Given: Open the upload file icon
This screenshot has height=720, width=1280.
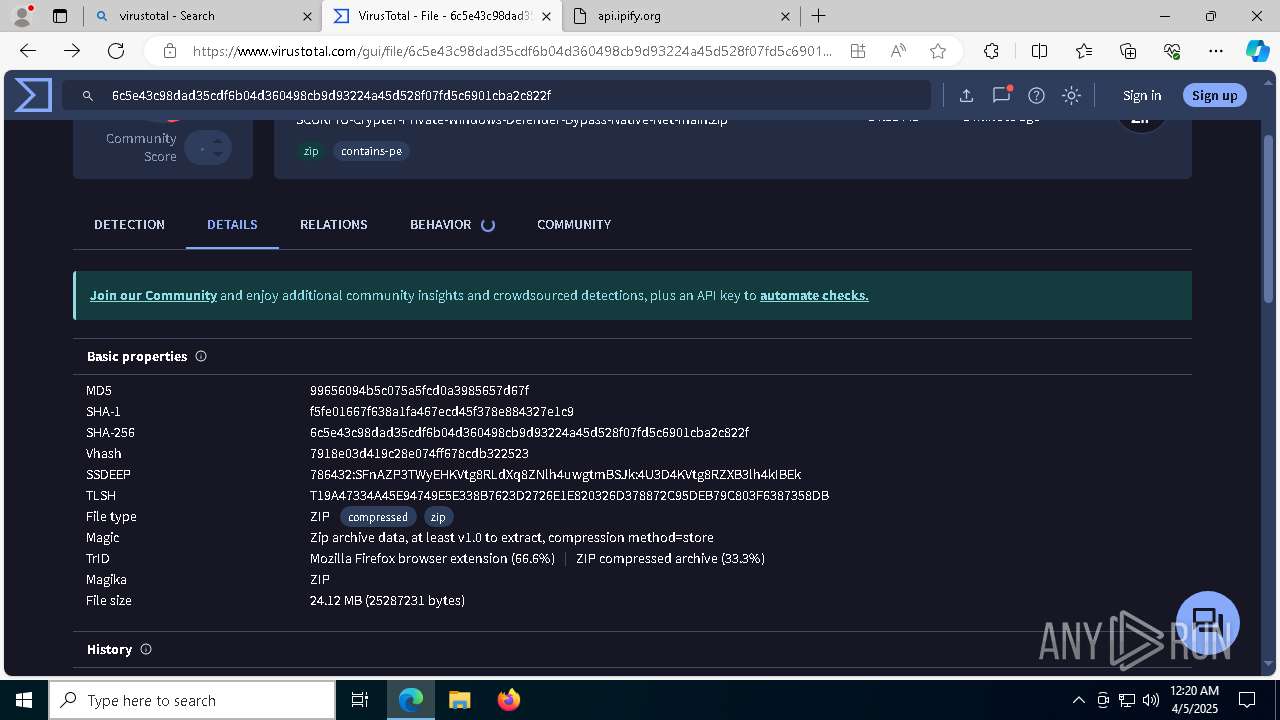Looking at the screenshot, I should (x=966, y=95).
